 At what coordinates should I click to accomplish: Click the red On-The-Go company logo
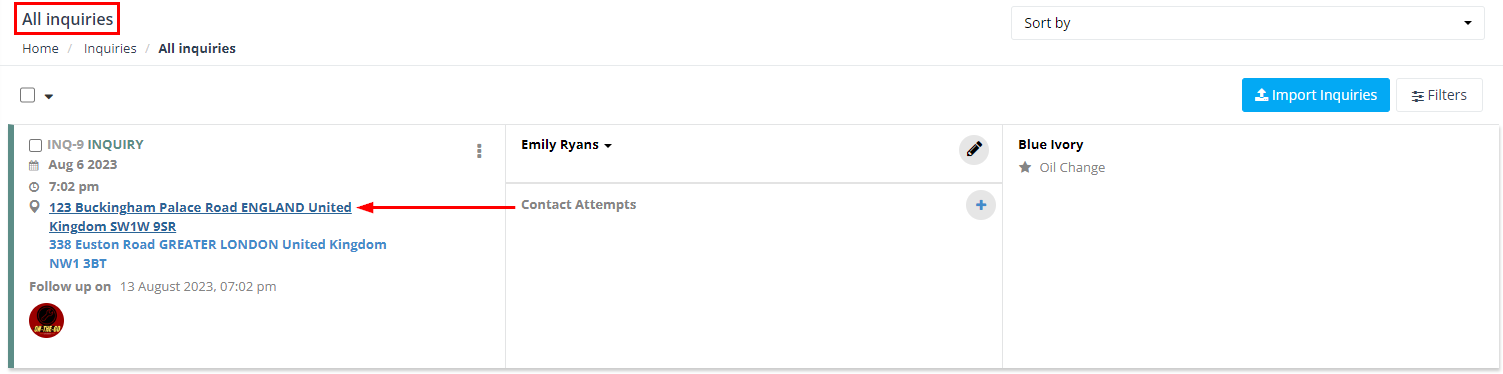47,320
